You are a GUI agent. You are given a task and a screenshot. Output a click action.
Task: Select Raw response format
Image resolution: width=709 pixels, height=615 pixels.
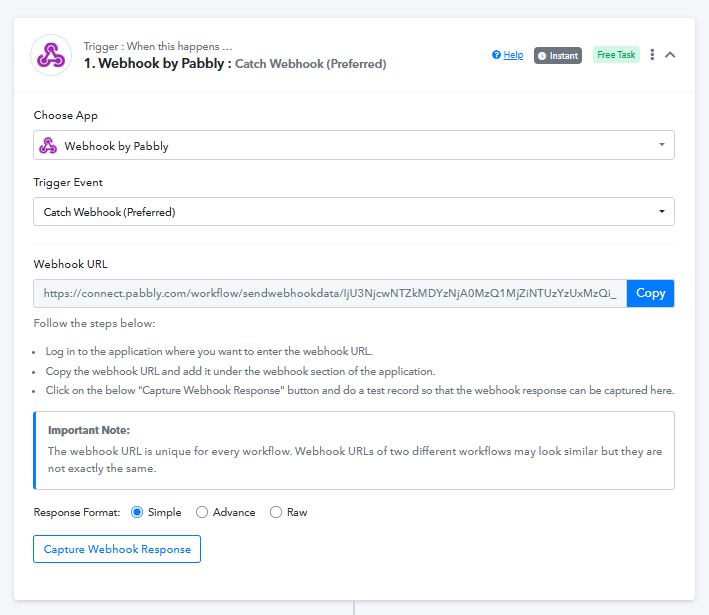276,512
